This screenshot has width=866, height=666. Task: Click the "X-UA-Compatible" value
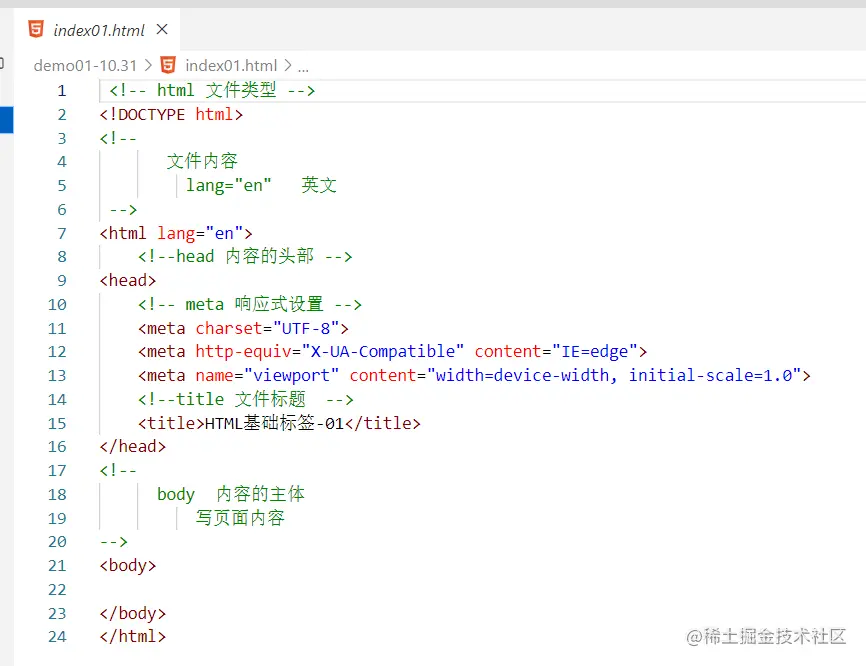383,352
